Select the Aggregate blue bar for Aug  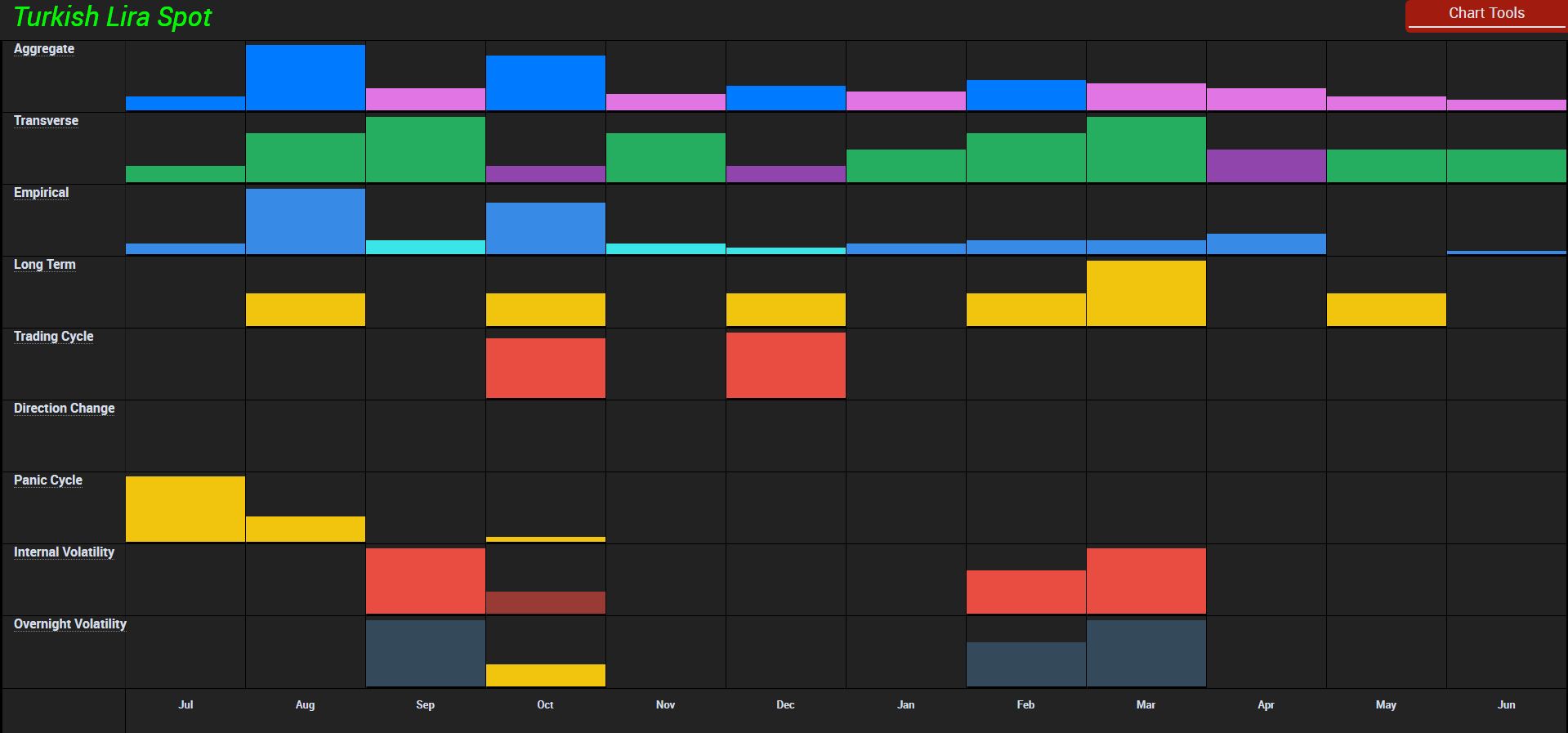(x=306, y=78)
